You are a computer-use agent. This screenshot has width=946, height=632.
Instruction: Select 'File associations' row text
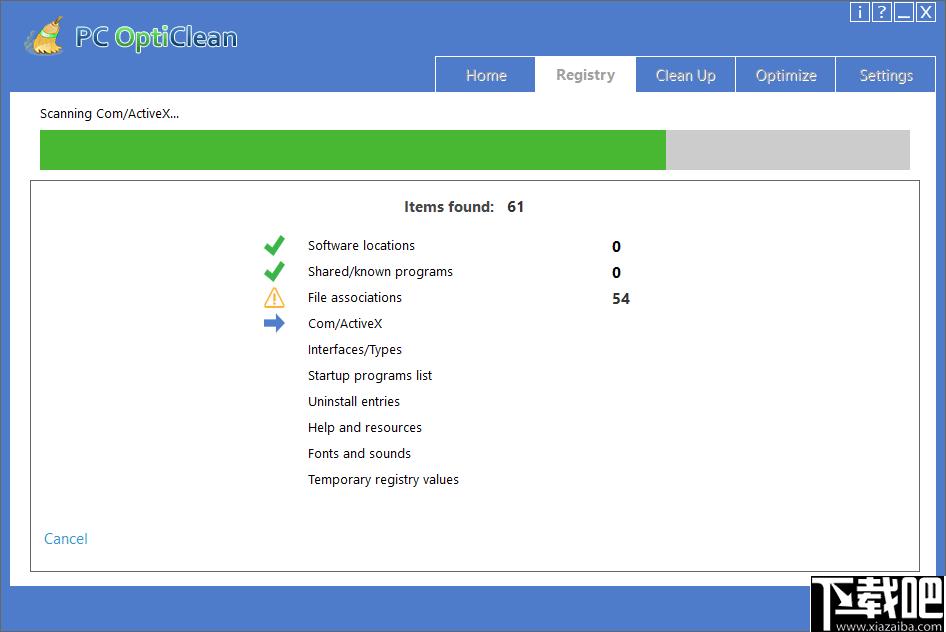pyautogui.click(x=354, y=297)
